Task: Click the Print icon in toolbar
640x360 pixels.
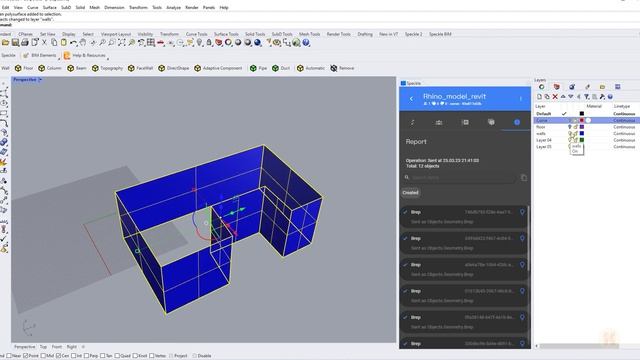Action: pyautogui.click(x=25, y=42)
